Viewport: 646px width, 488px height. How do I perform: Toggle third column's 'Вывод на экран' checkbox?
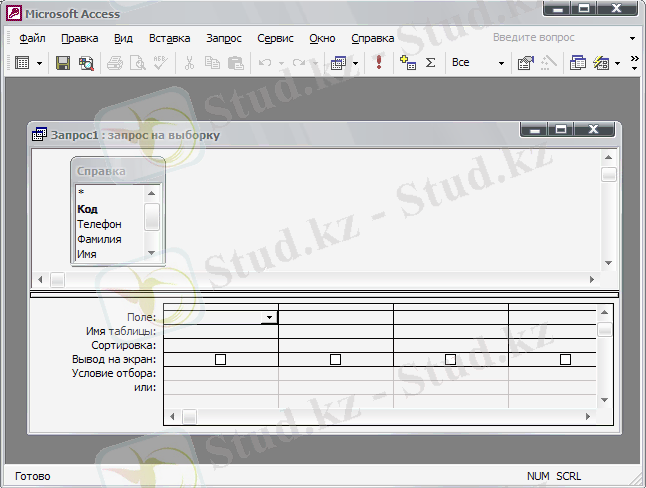pos(450,359)
